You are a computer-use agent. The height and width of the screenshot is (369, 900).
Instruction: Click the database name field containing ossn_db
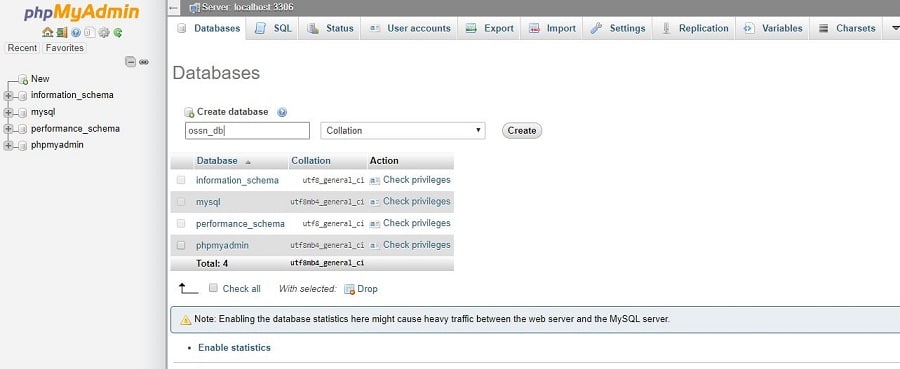[247, 131]
